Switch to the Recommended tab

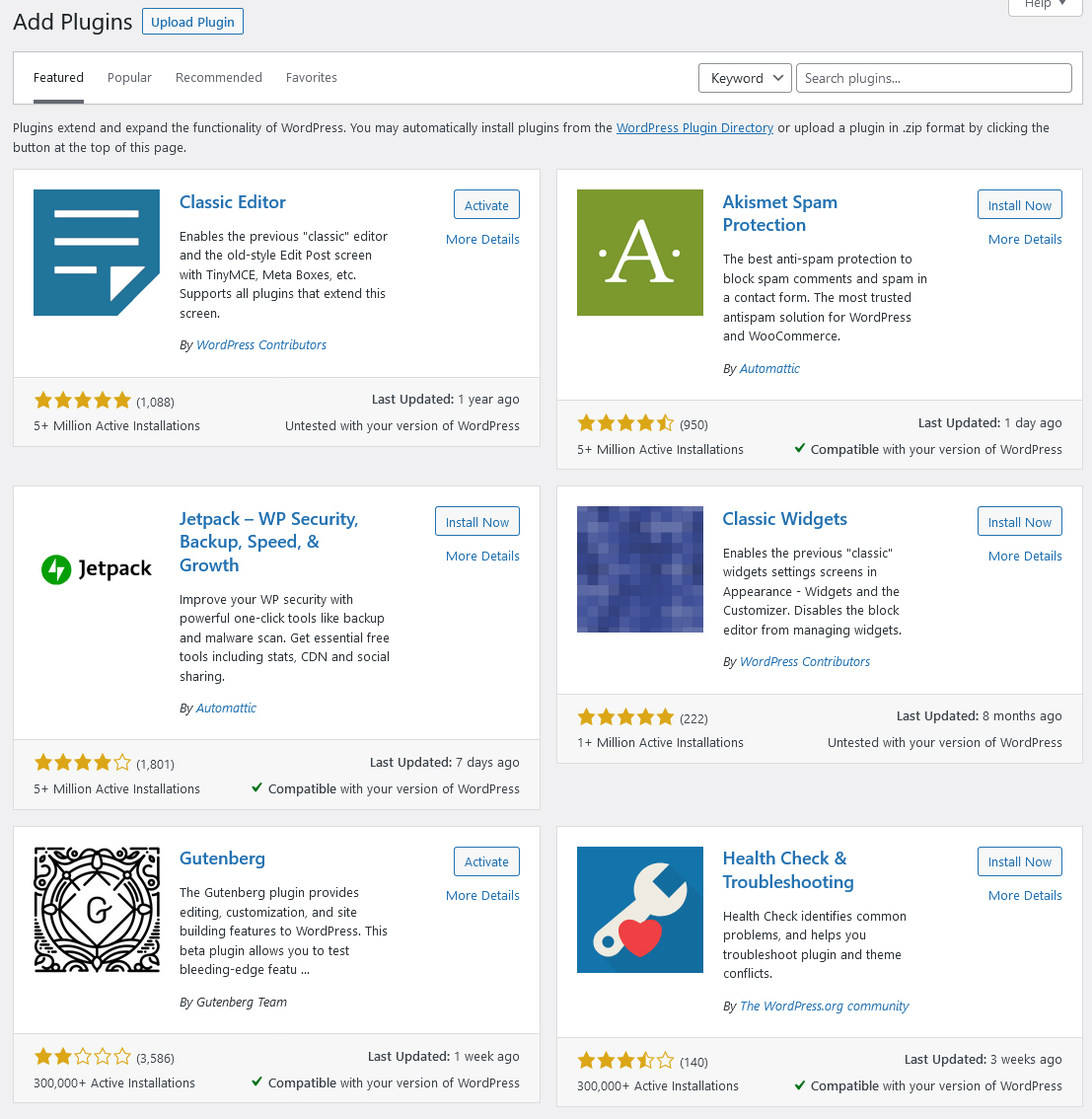coord(218,78)
